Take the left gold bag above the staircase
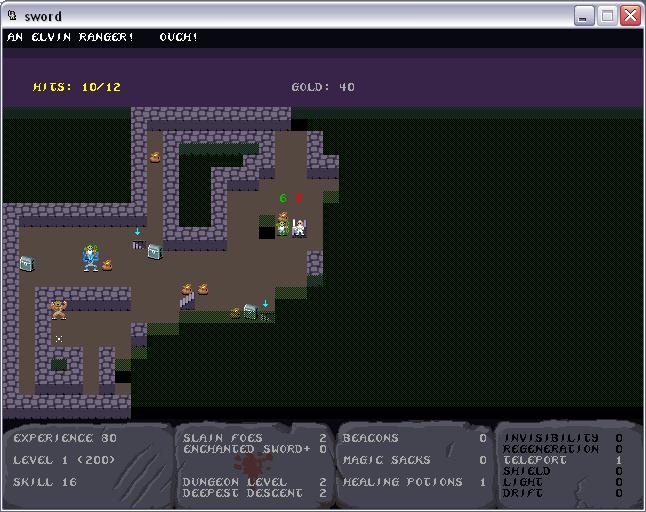The width and height of the screenshot is (646, 512). point(187,289)
